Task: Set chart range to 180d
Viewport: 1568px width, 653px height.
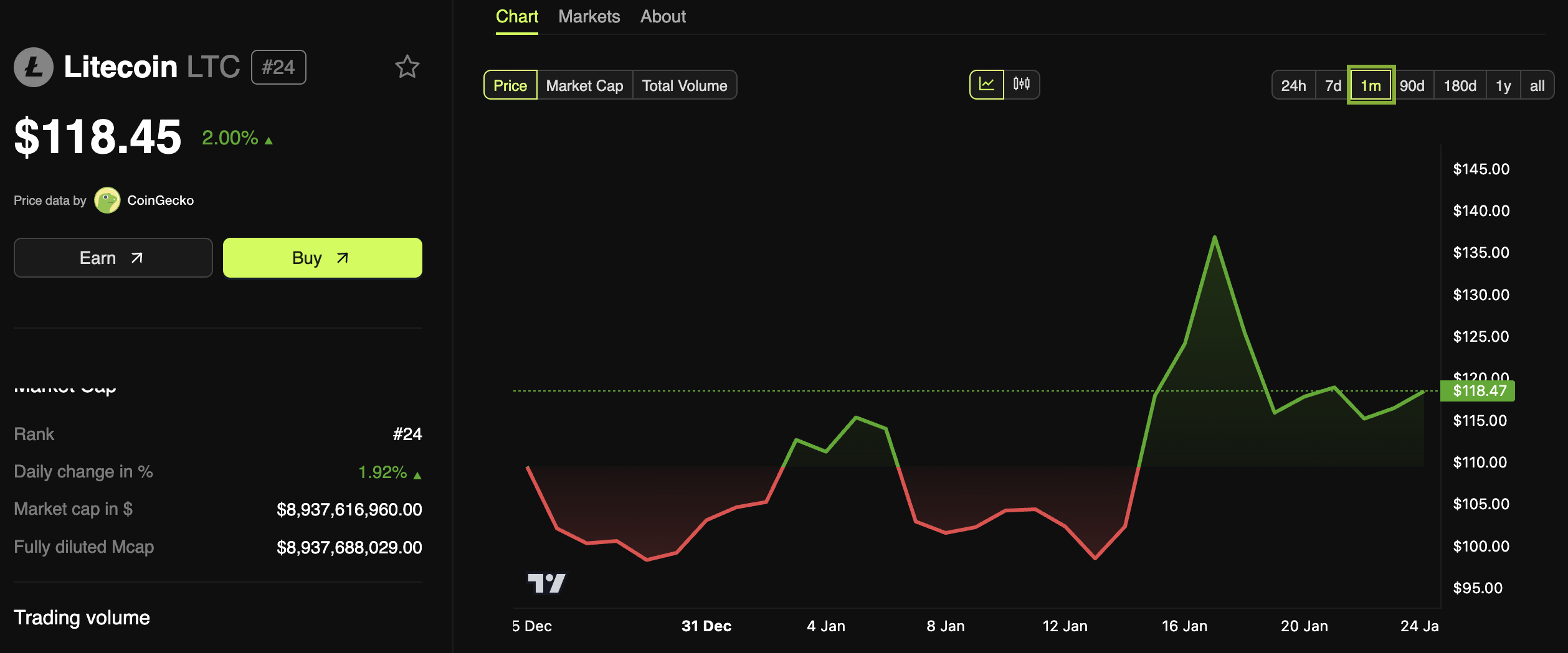Action: click(1460, 85)
